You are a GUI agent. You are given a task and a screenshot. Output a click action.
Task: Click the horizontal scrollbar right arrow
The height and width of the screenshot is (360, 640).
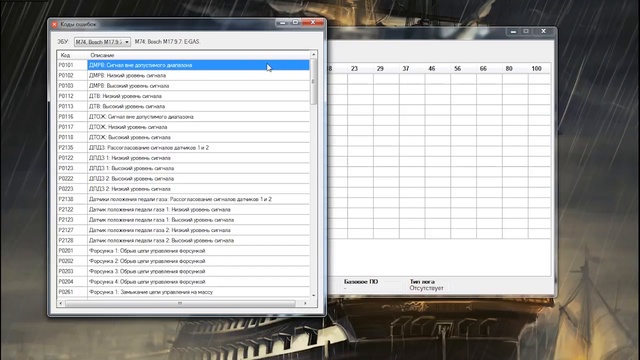click(x=305, y=303)
